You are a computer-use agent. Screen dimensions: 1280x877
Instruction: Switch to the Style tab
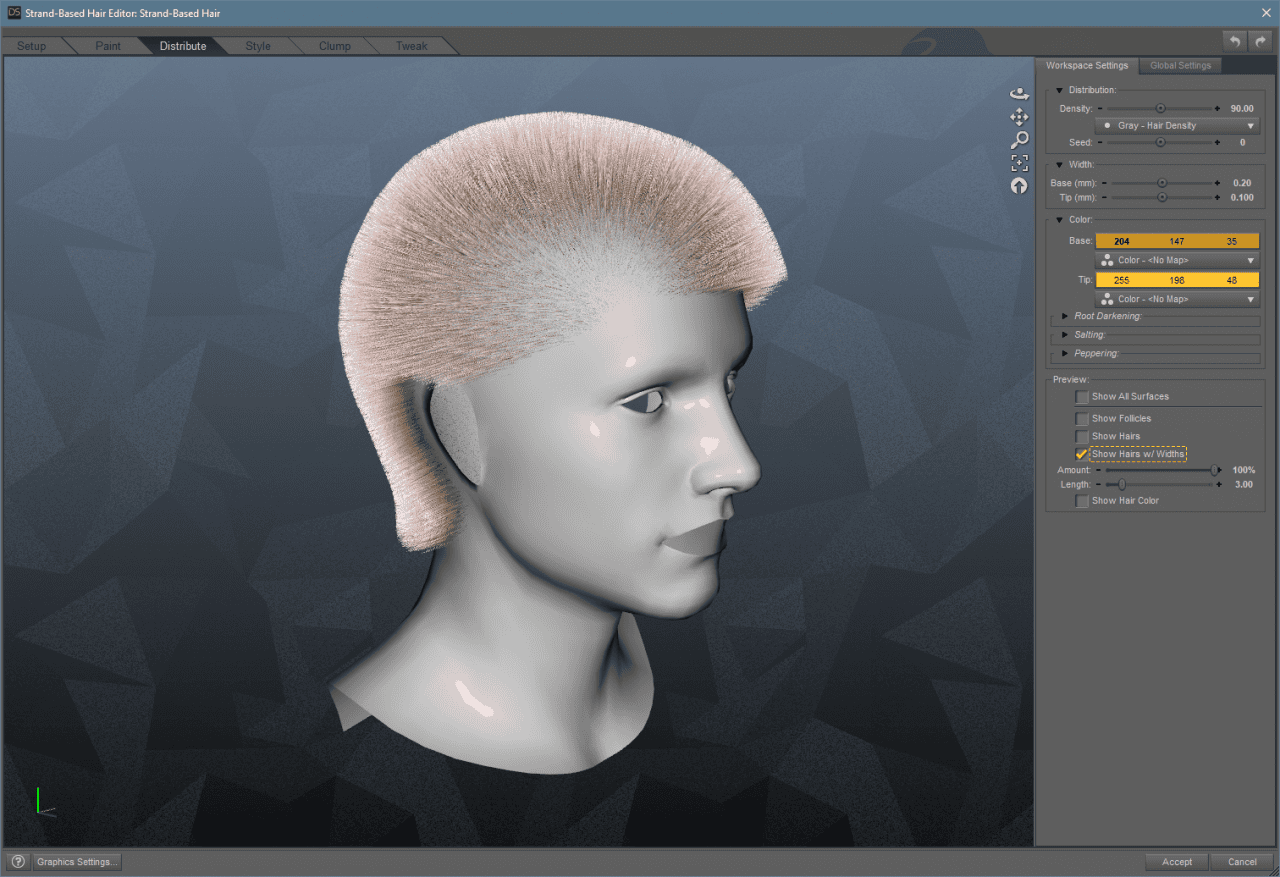[257, 45]
